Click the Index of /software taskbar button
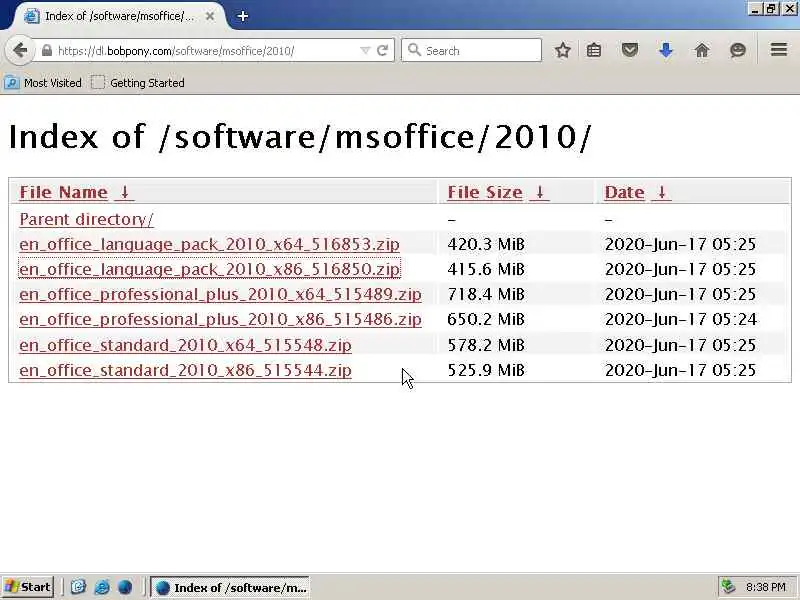 coord(230,587)
